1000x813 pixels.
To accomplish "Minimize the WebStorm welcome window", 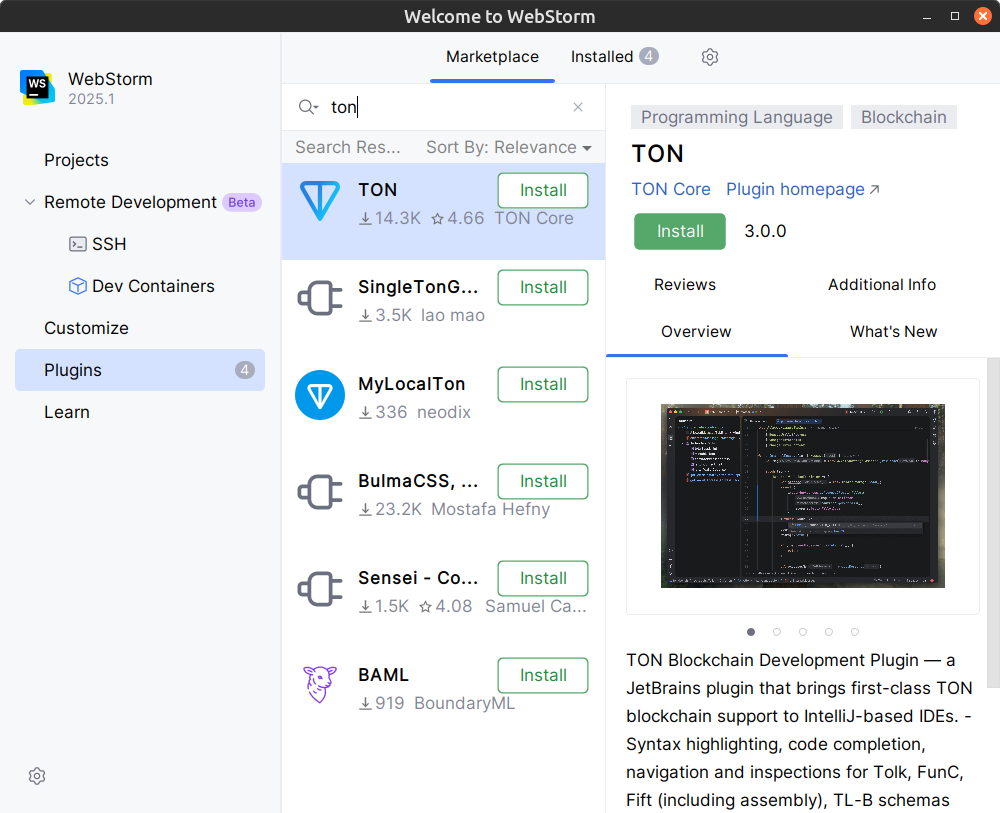I will coord(927,16).
